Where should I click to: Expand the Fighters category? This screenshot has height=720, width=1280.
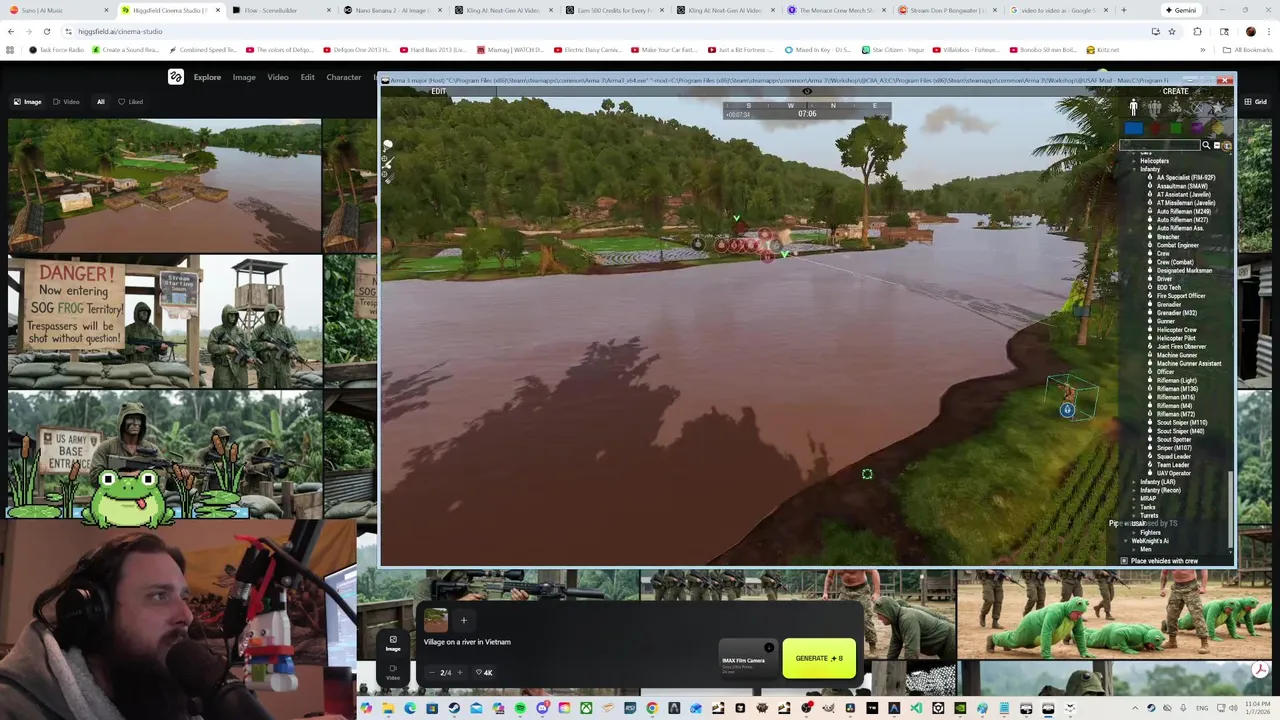(1134, 533)
